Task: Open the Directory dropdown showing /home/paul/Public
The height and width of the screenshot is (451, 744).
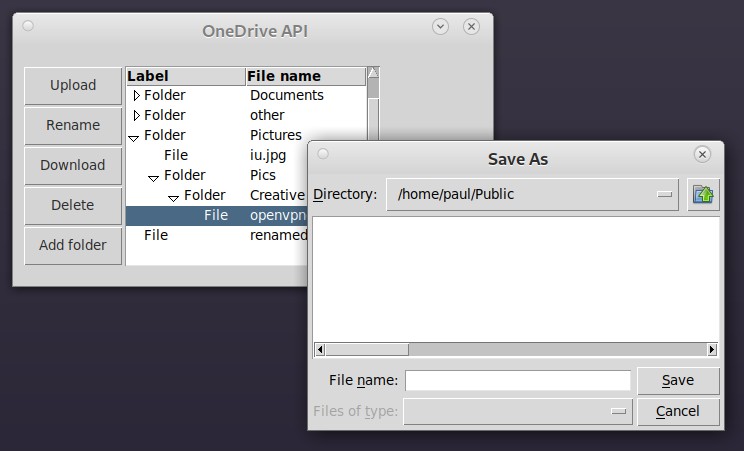Action: tap(532, 195)
